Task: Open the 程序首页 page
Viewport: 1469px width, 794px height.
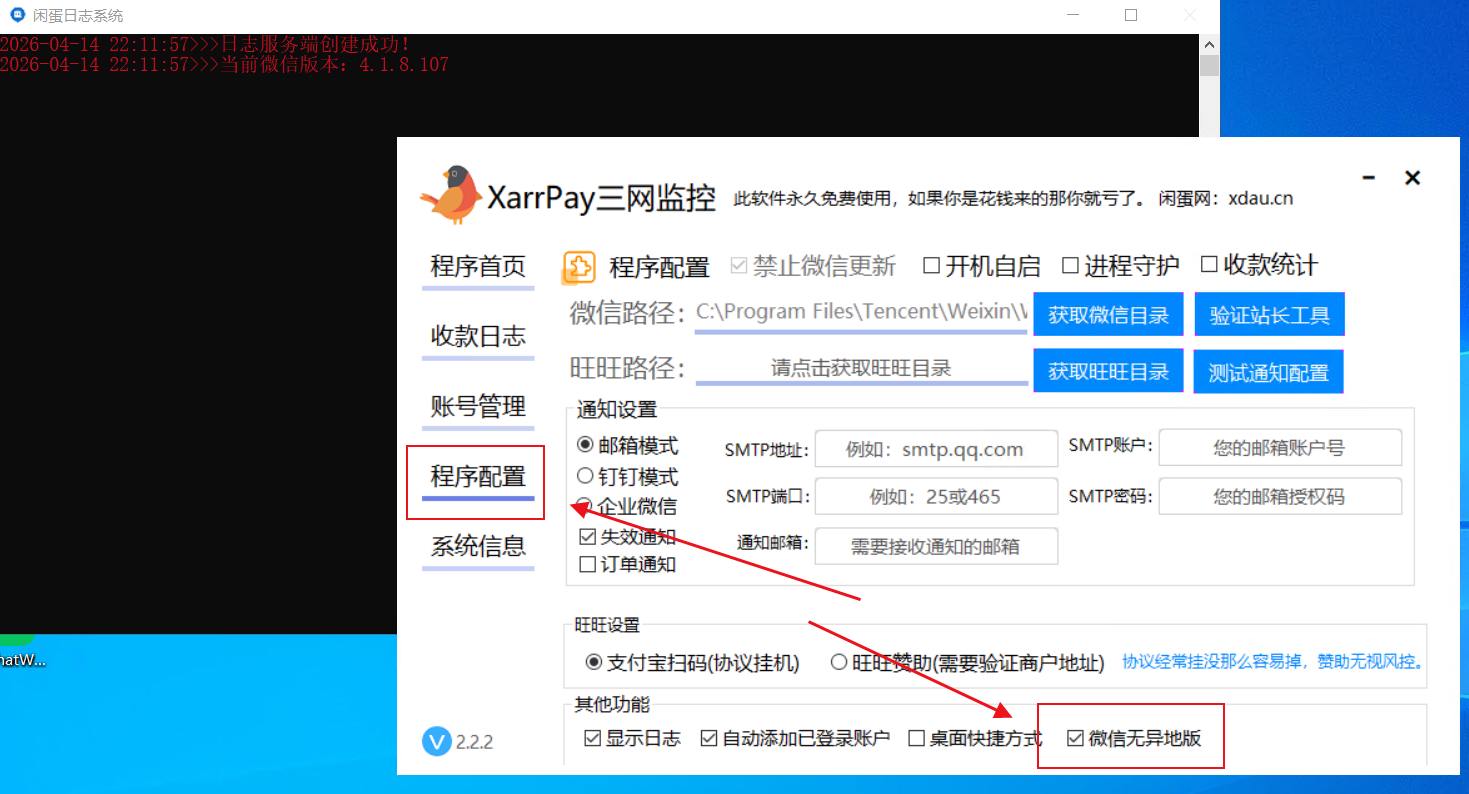Action: pyautogui.click(x=477, y=267)
